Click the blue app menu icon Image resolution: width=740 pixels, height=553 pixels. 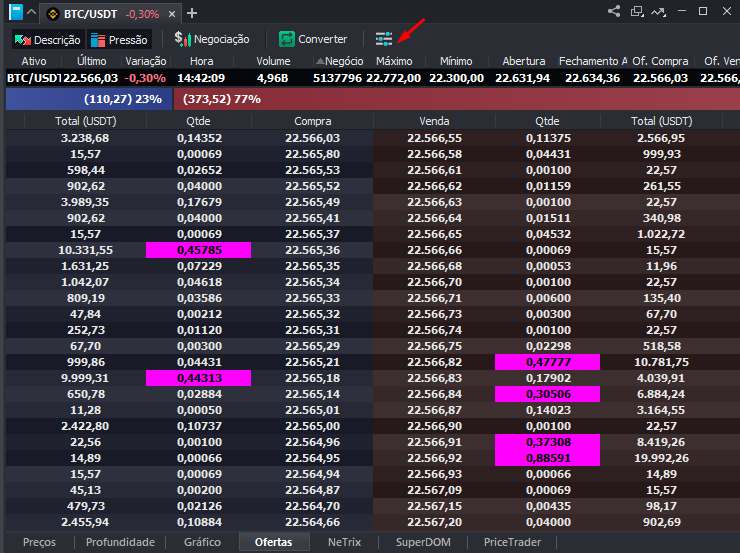click(16, 12)
